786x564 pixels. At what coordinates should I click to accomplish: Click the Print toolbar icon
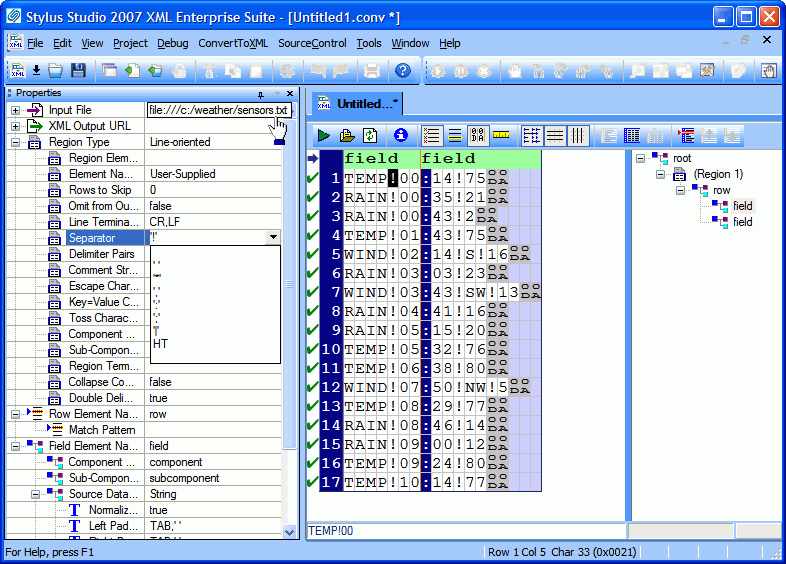[x=371, y=71]
